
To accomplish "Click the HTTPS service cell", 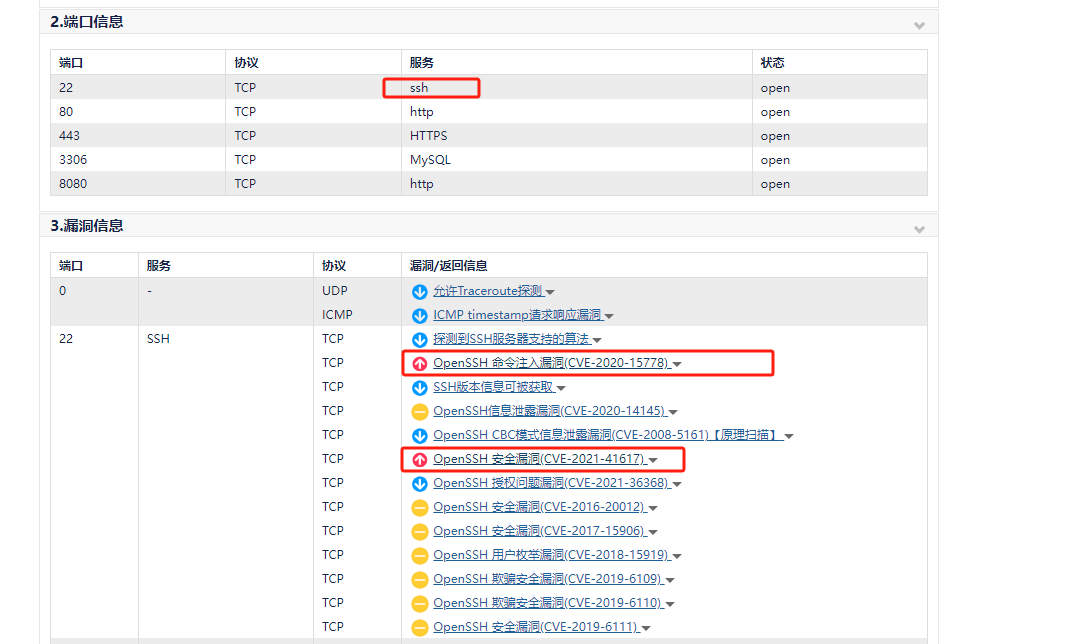I will point(577,135).
